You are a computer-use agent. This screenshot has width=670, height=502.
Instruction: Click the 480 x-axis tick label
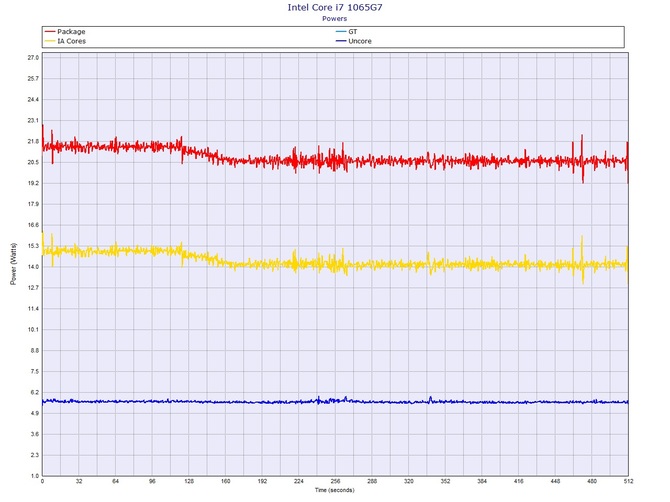pyautogui.click(x=592, y=481)
